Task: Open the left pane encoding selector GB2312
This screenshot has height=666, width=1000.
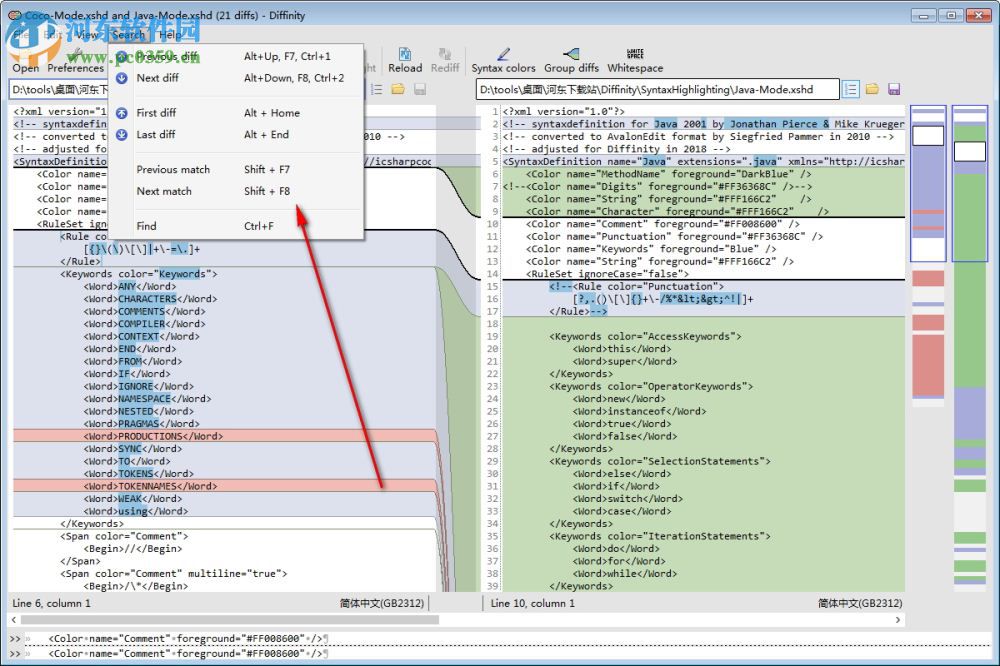Action: 384,603
